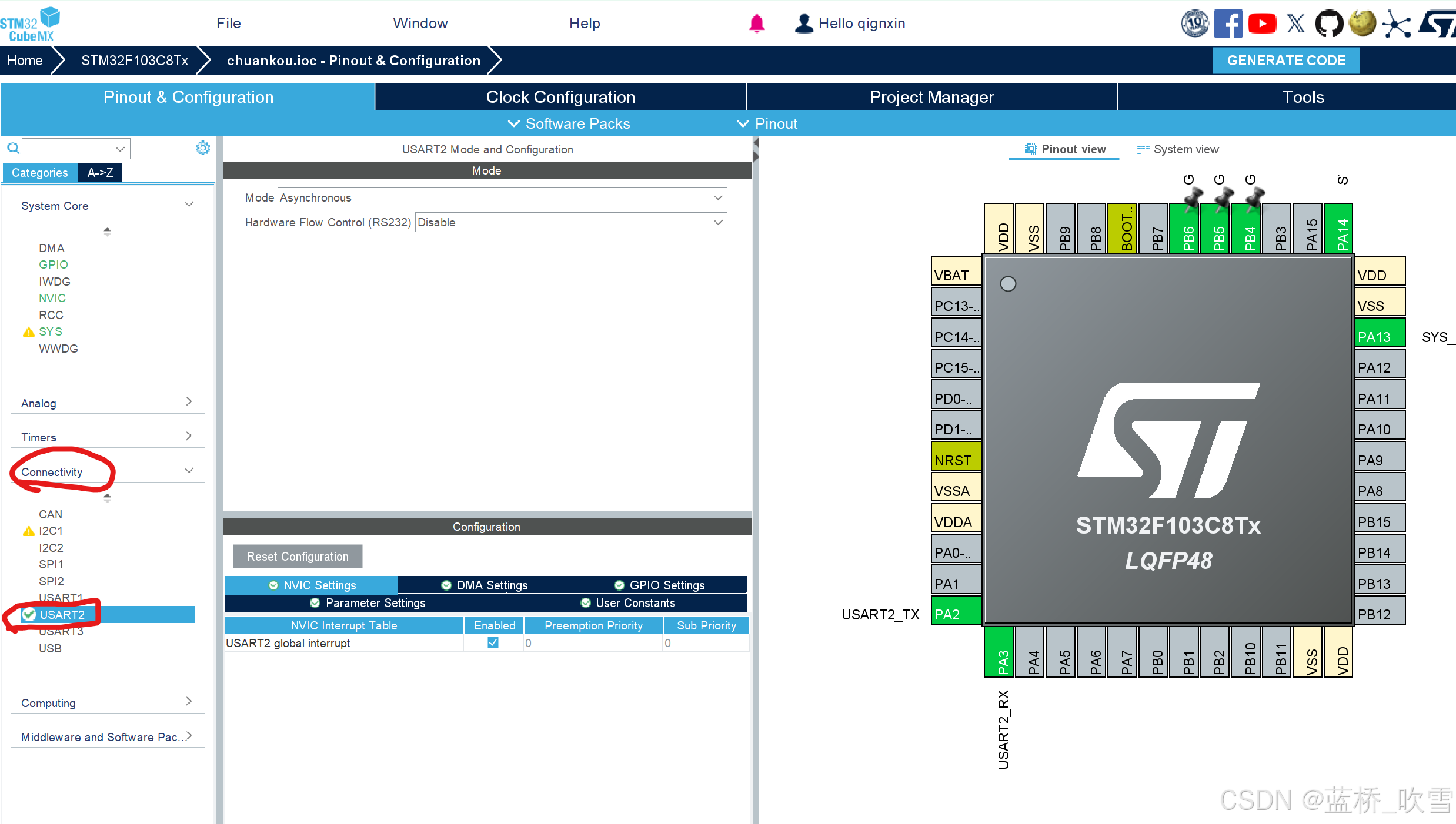
Task: Click the globe community icon
Action: 1363,24
